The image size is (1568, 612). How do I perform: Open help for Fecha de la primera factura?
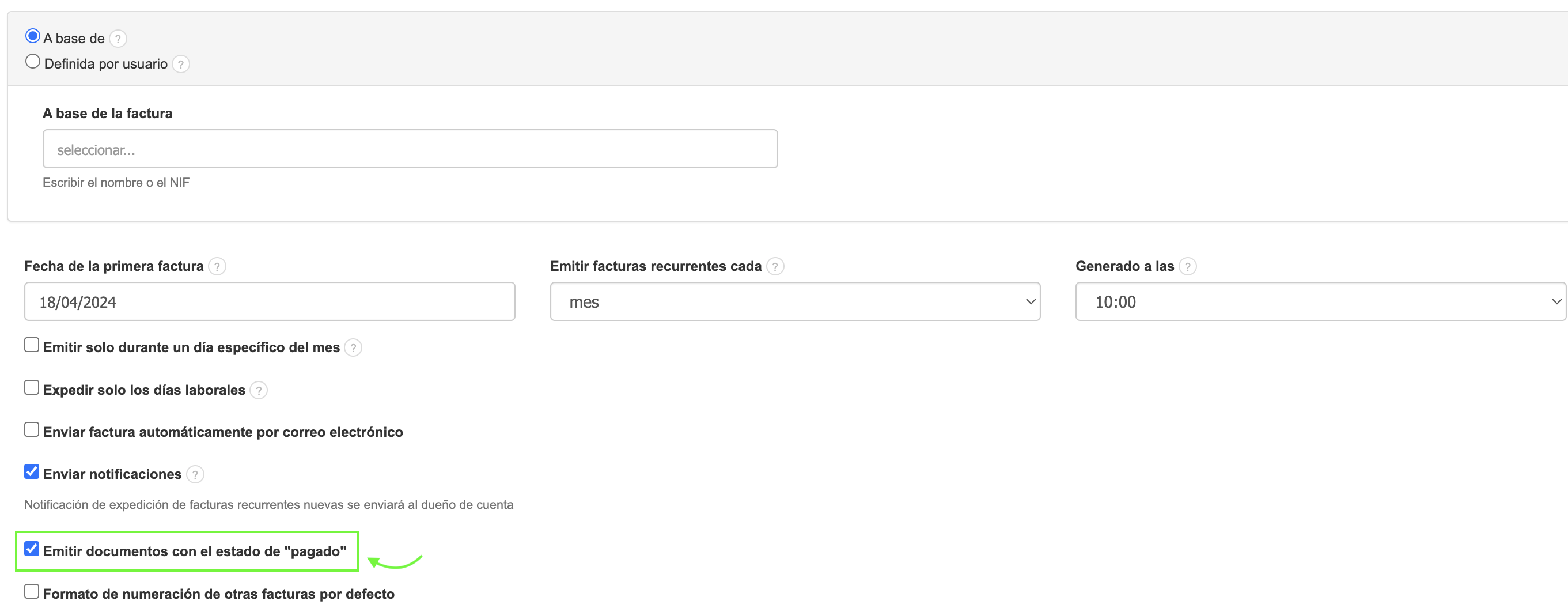217,267
